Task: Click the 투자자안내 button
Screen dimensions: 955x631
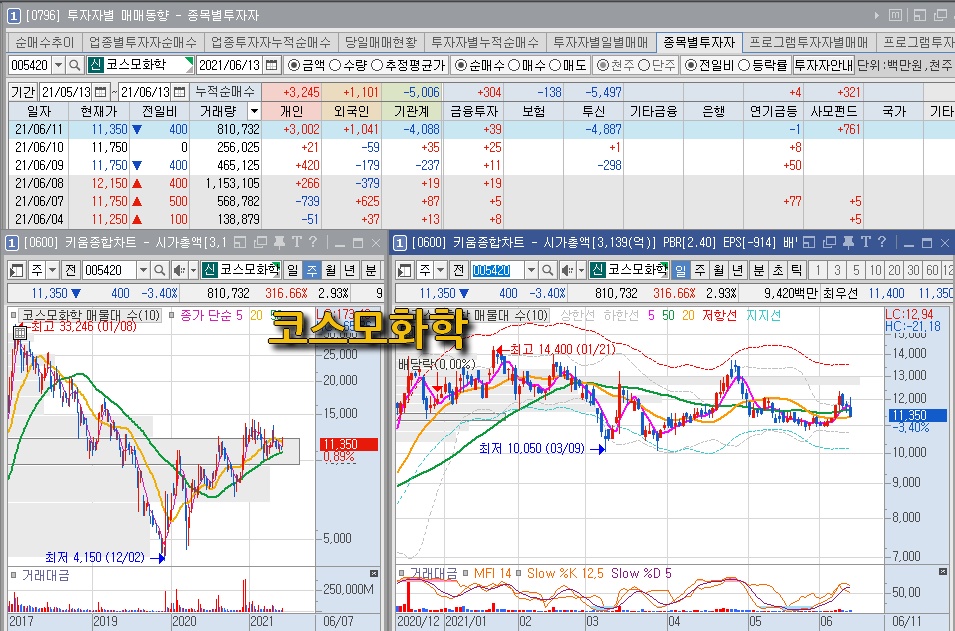Action: pyautogui.click(x=823, y=65)
